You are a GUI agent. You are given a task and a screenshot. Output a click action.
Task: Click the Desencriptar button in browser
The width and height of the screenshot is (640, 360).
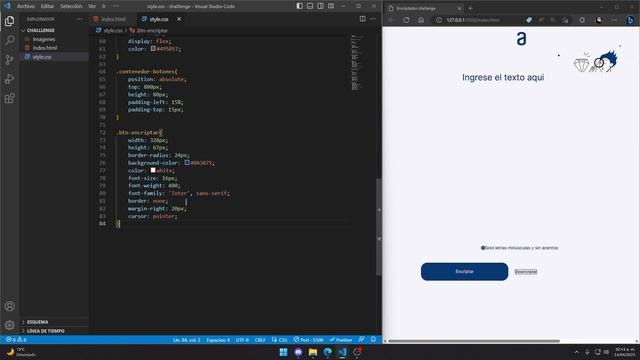(x=526, y=272)
